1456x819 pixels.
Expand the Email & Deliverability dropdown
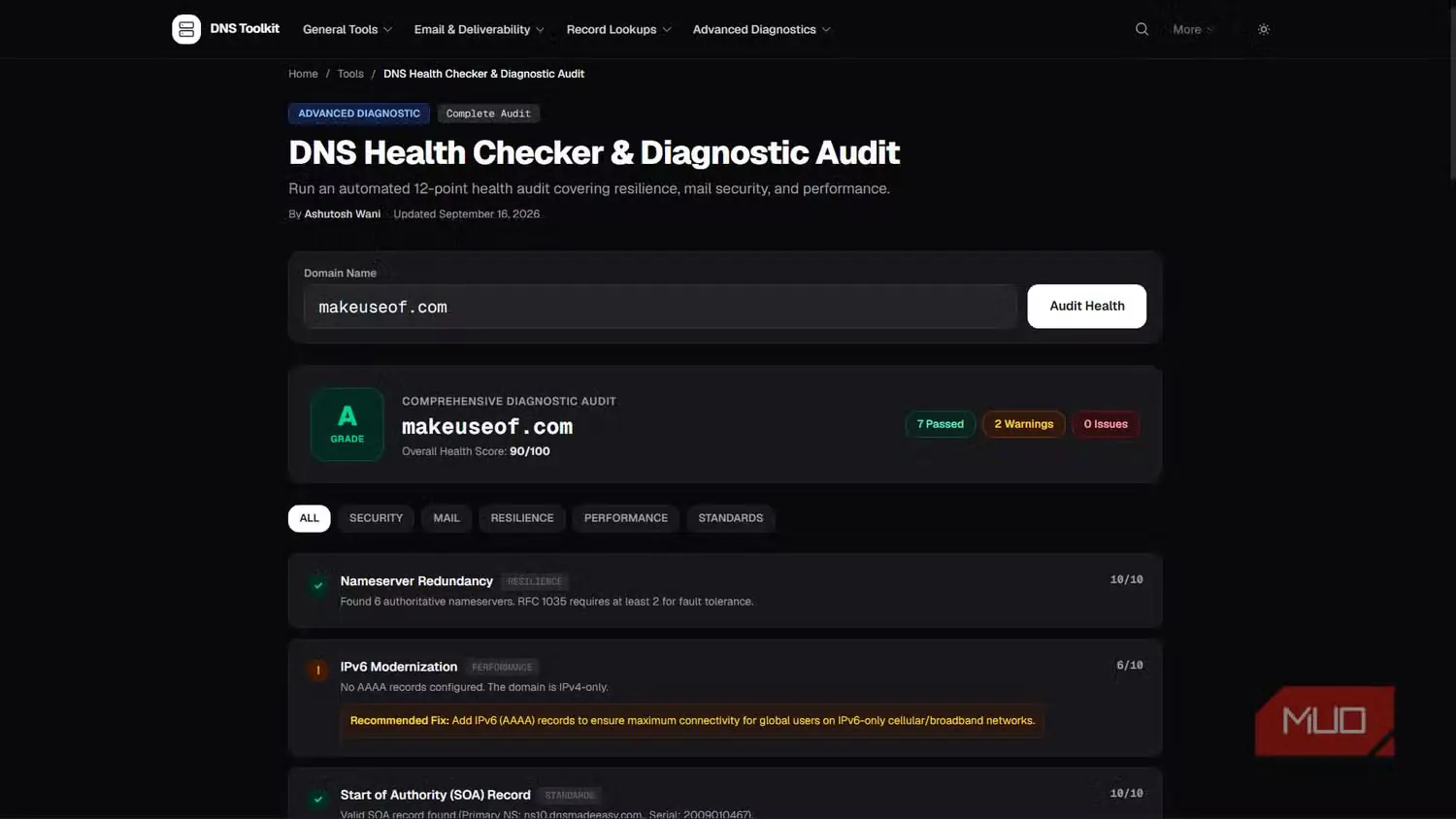pos(480,29)
